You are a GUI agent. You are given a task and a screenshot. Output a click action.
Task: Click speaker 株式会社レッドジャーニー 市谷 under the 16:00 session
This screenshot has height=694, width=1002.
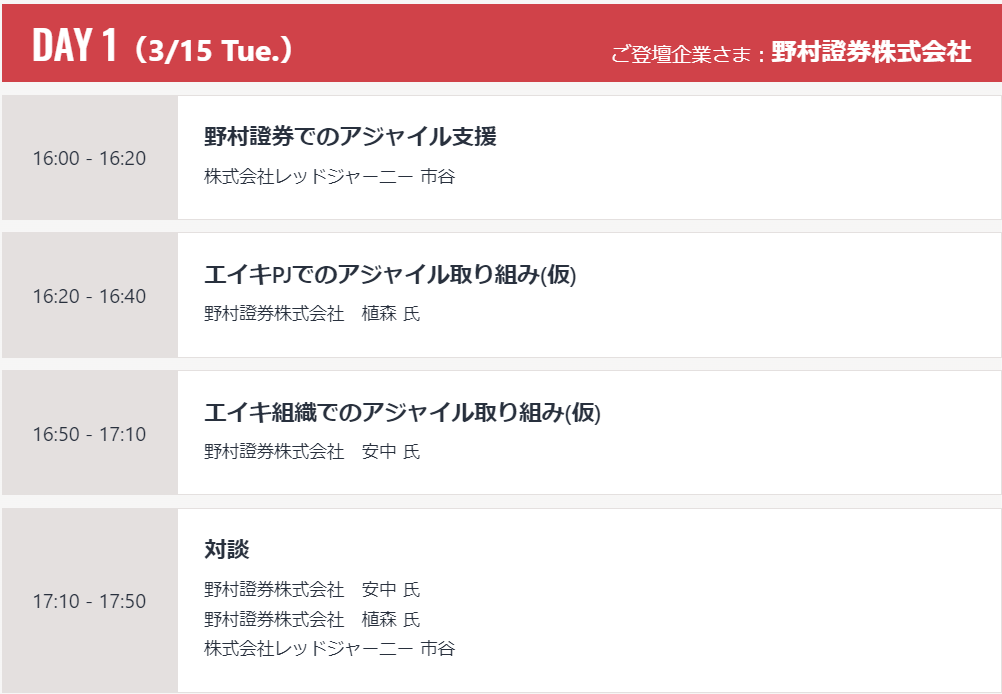[329, 177]
